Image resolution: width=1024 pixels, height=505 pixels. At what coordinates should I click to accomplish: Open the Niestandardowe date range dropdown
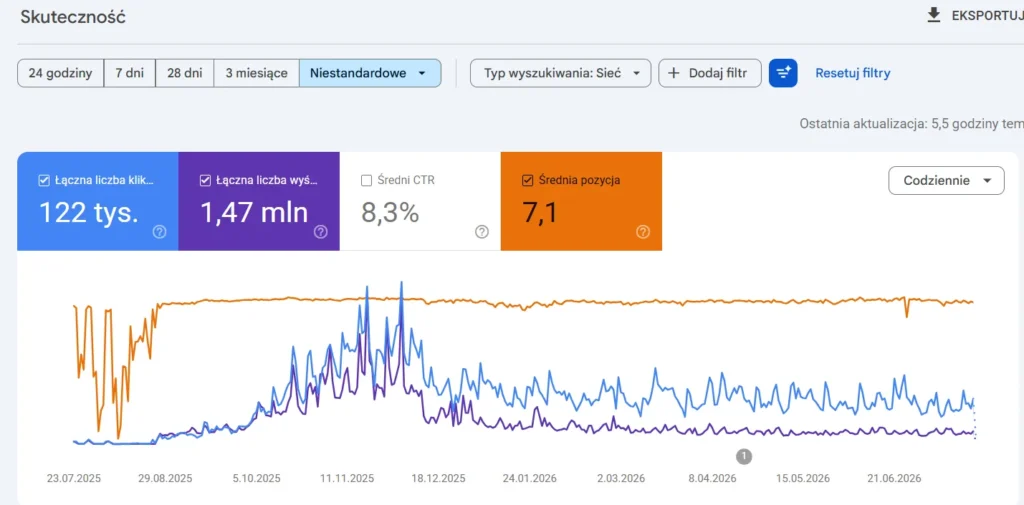tap(370, 73)
